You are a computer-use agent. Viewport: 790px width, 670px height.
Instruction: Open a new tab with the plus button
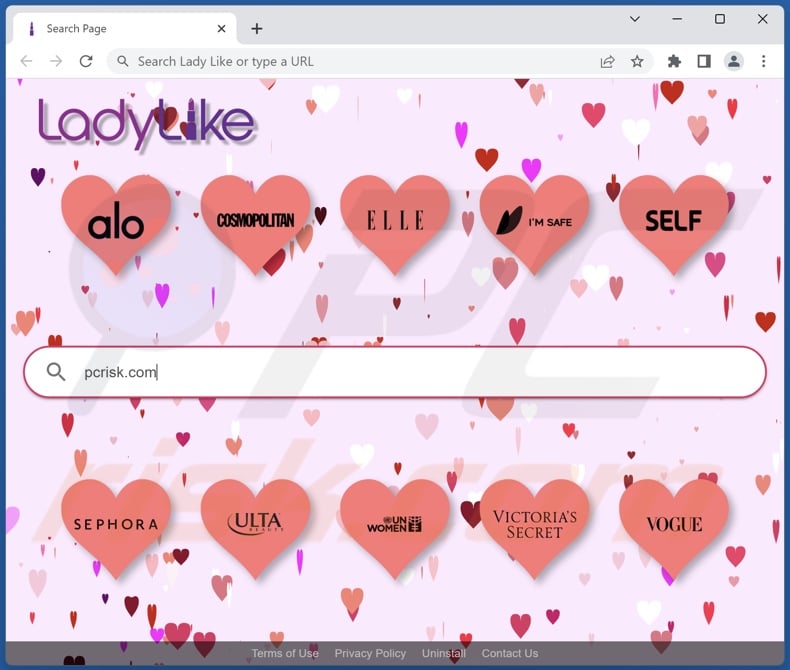[x=257, y=29]
